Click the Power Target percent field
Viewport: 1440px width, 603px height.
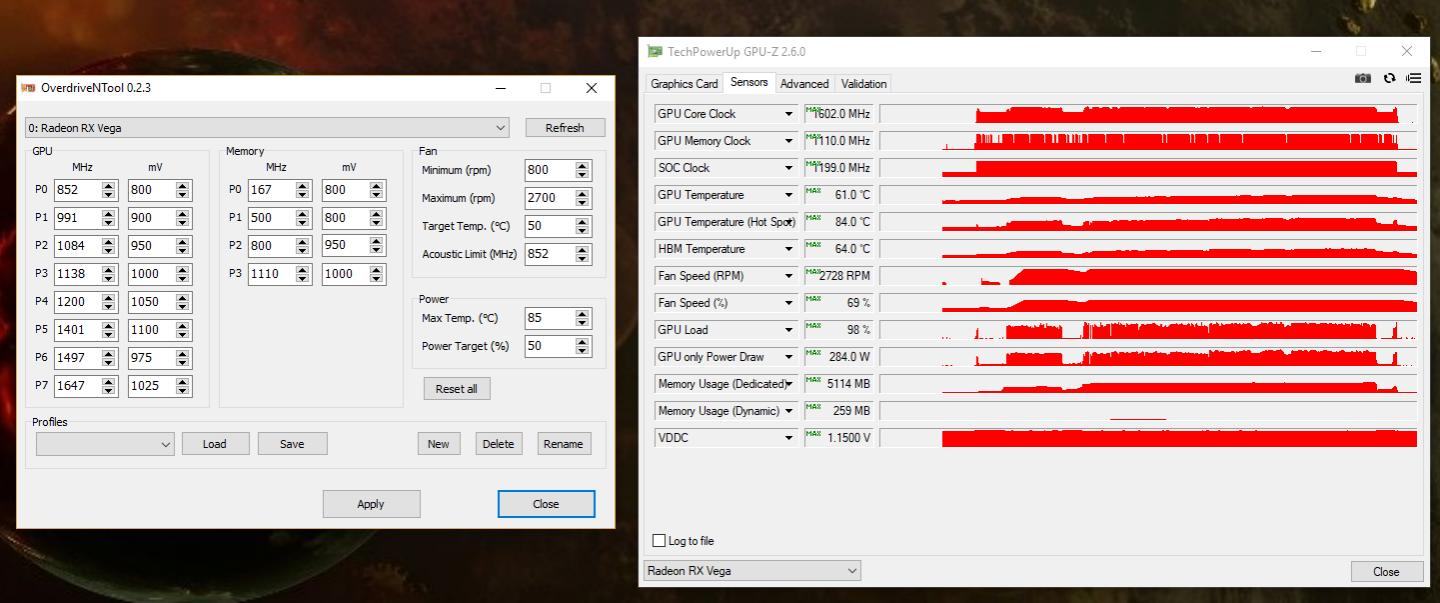pyautogui.click(x=549, y=346)
